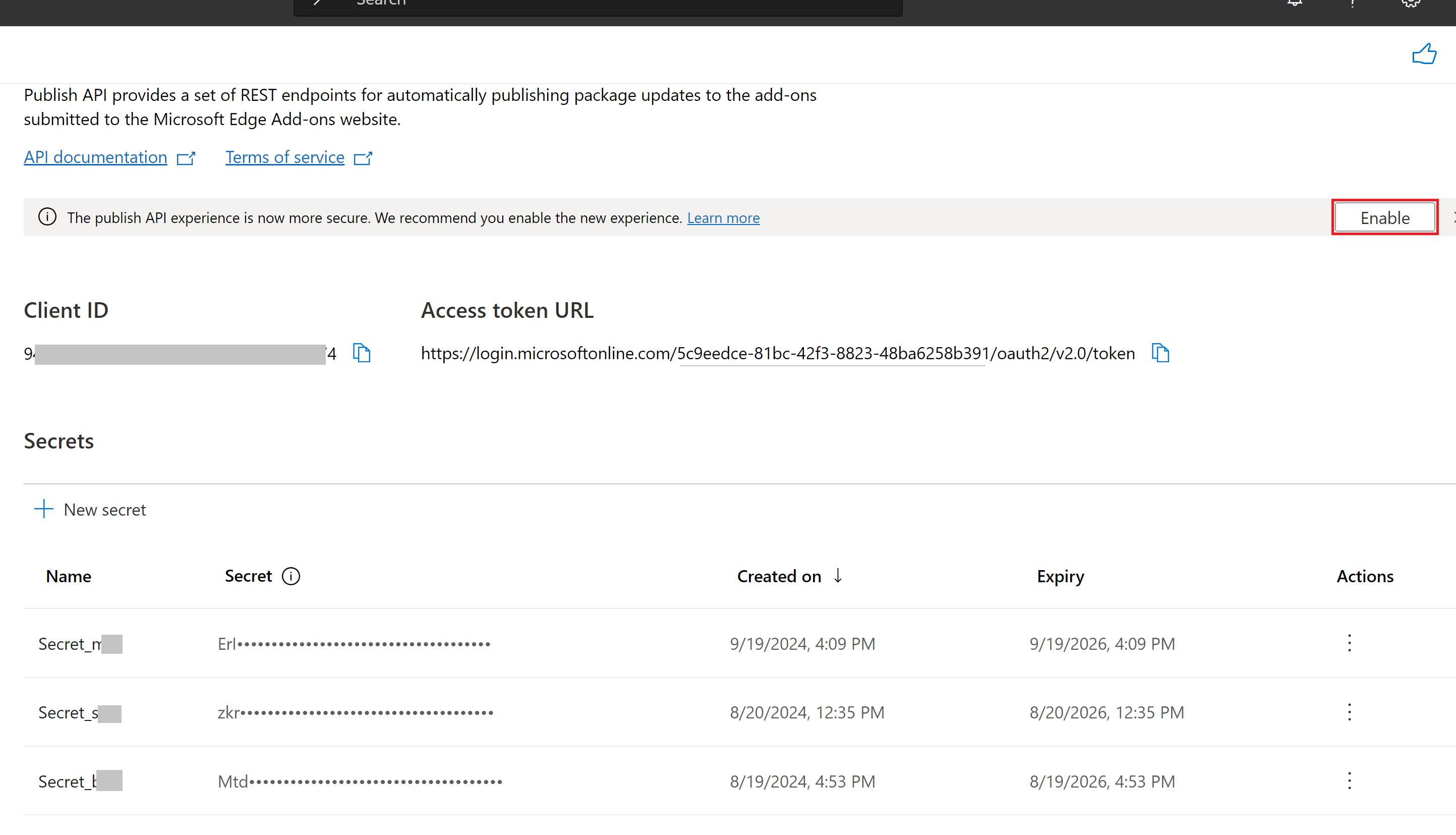Expand the info tooltip next to Secret column
The height and width of the screenshot is (835, 1456).
pos(291,576)
